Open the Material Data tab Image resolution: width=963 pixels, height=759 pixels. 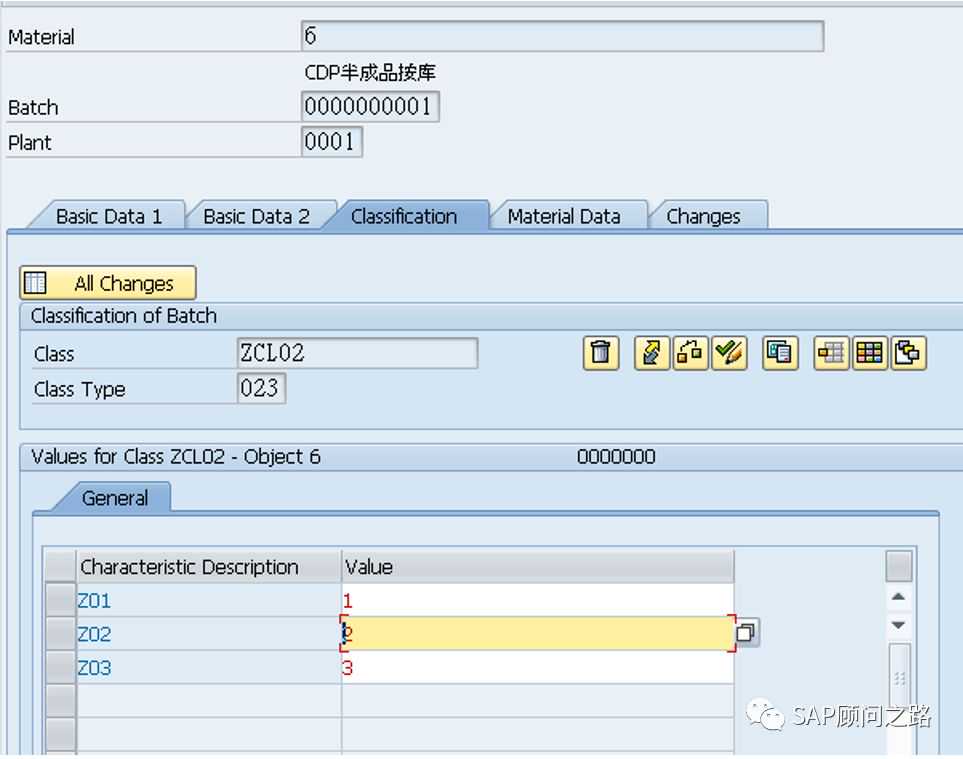click(563, 216)
